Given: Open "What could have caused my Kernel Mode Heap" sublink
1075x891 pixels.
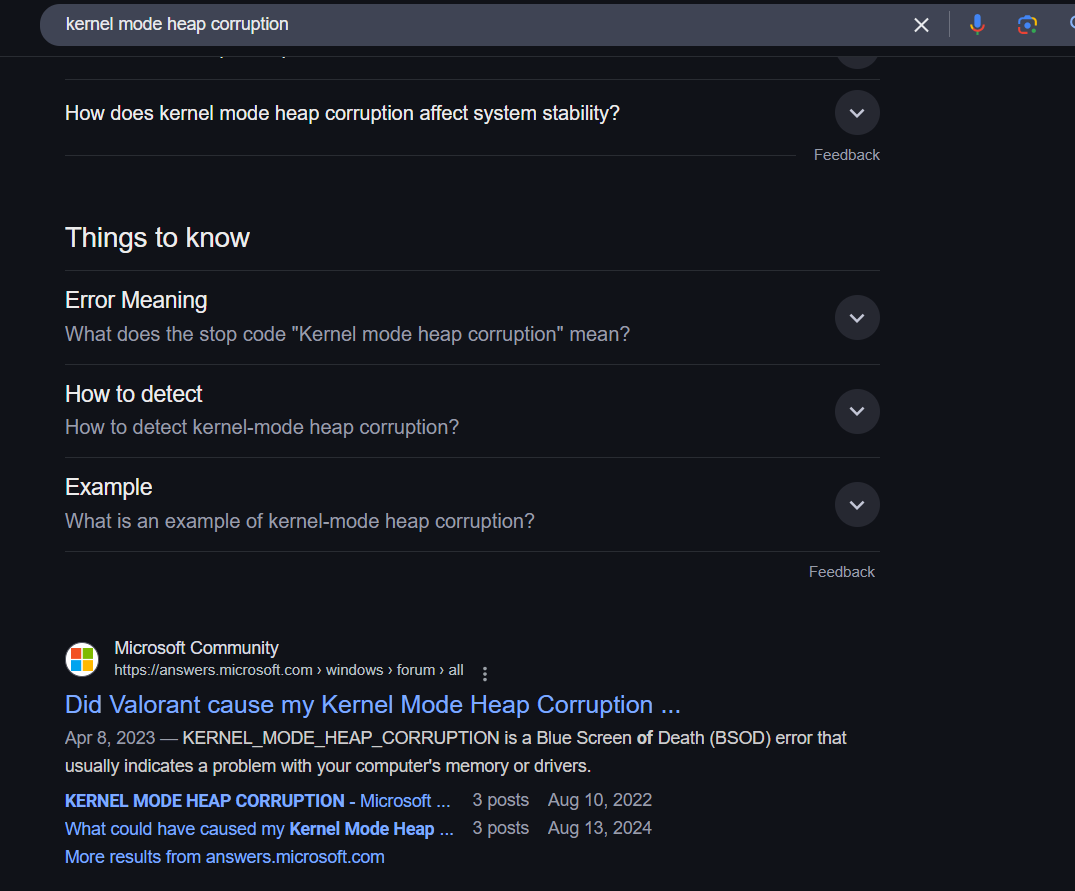Looking at the screenshot, I should click(259, 828).
